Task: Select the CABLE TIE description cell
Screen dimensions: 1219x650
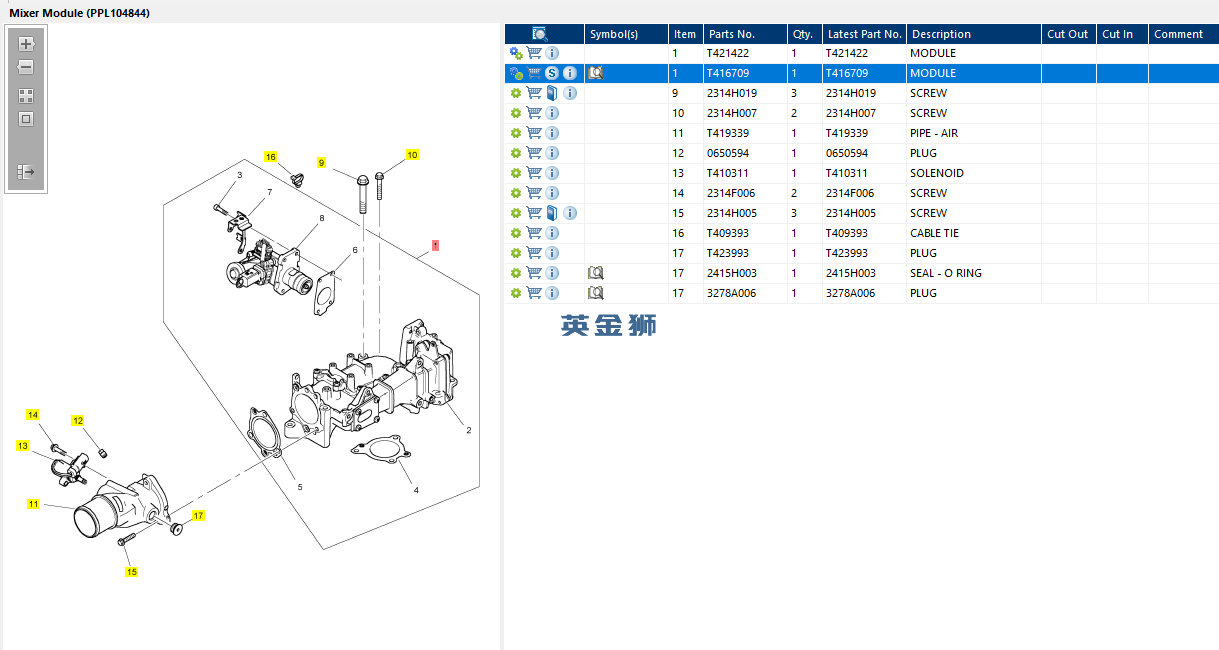Action: tap(974, 233)
